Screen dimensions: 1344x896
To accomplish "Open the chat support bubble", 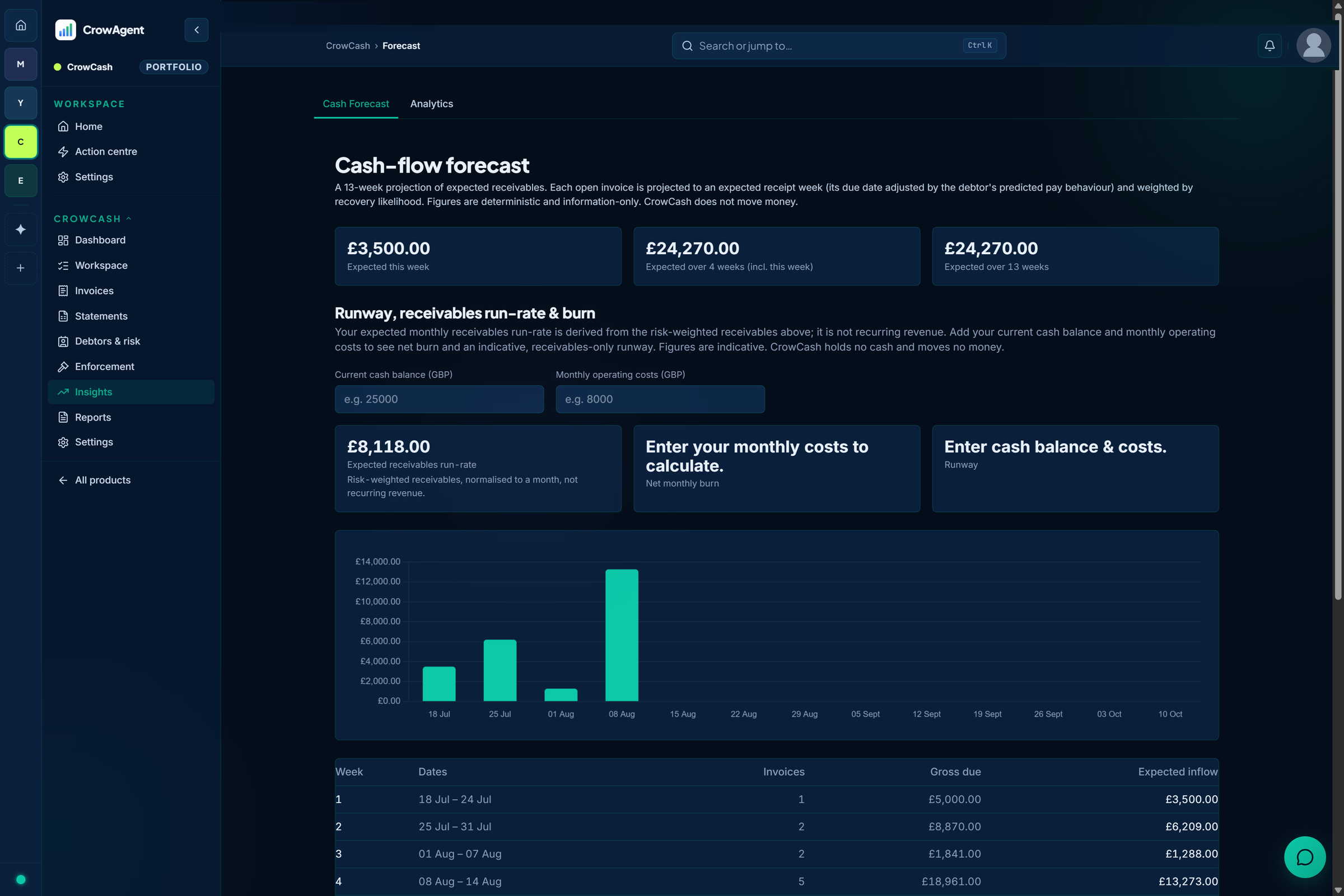I will [1305, 857].
